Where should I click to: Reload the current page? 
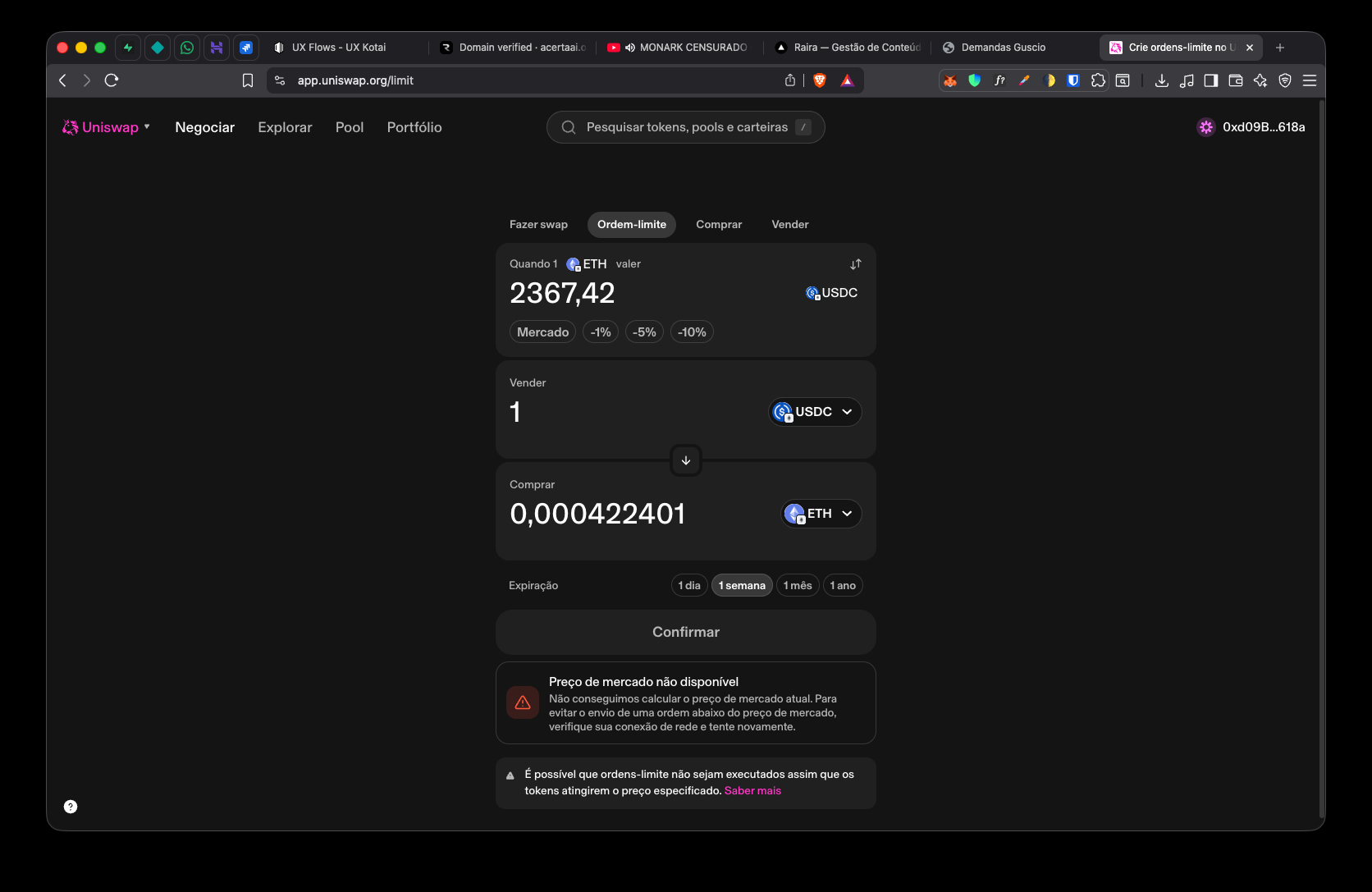pyautogui.click(x=112, y=80)
